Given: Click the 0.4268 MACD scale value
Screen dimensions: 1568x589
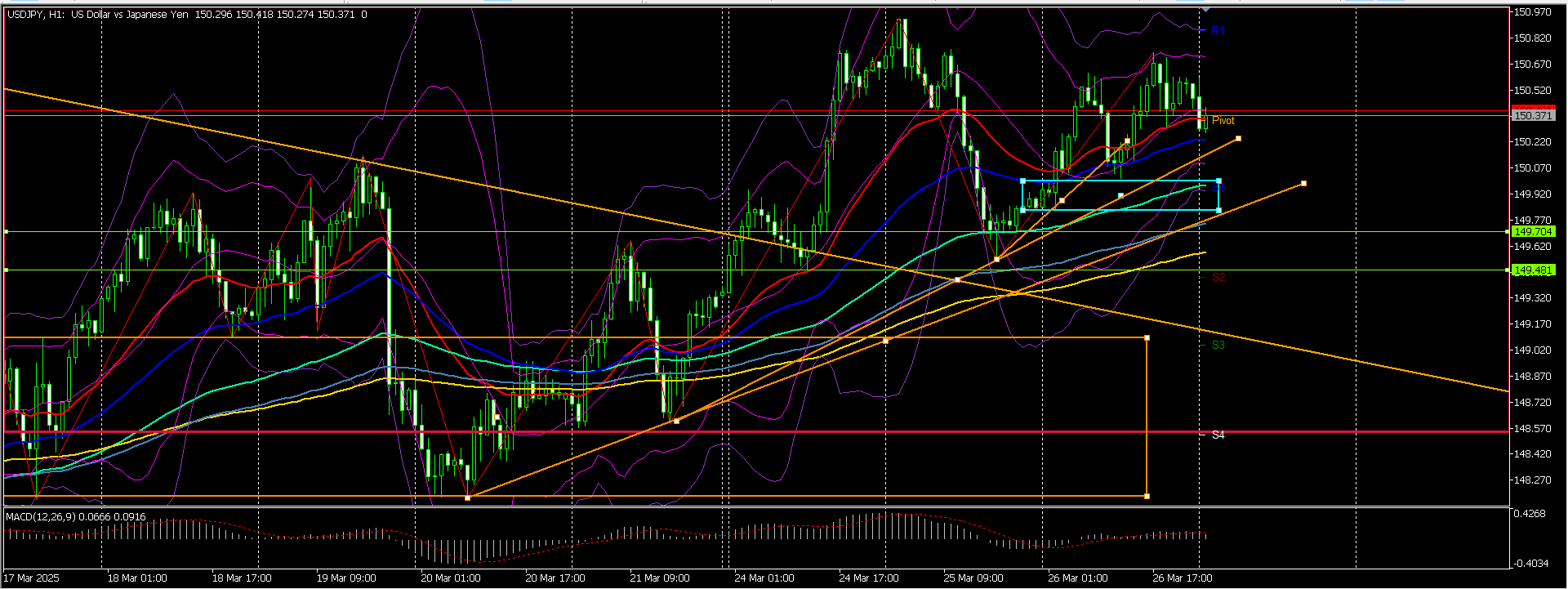Looking at the screenshot, I should coord(1529,514).
